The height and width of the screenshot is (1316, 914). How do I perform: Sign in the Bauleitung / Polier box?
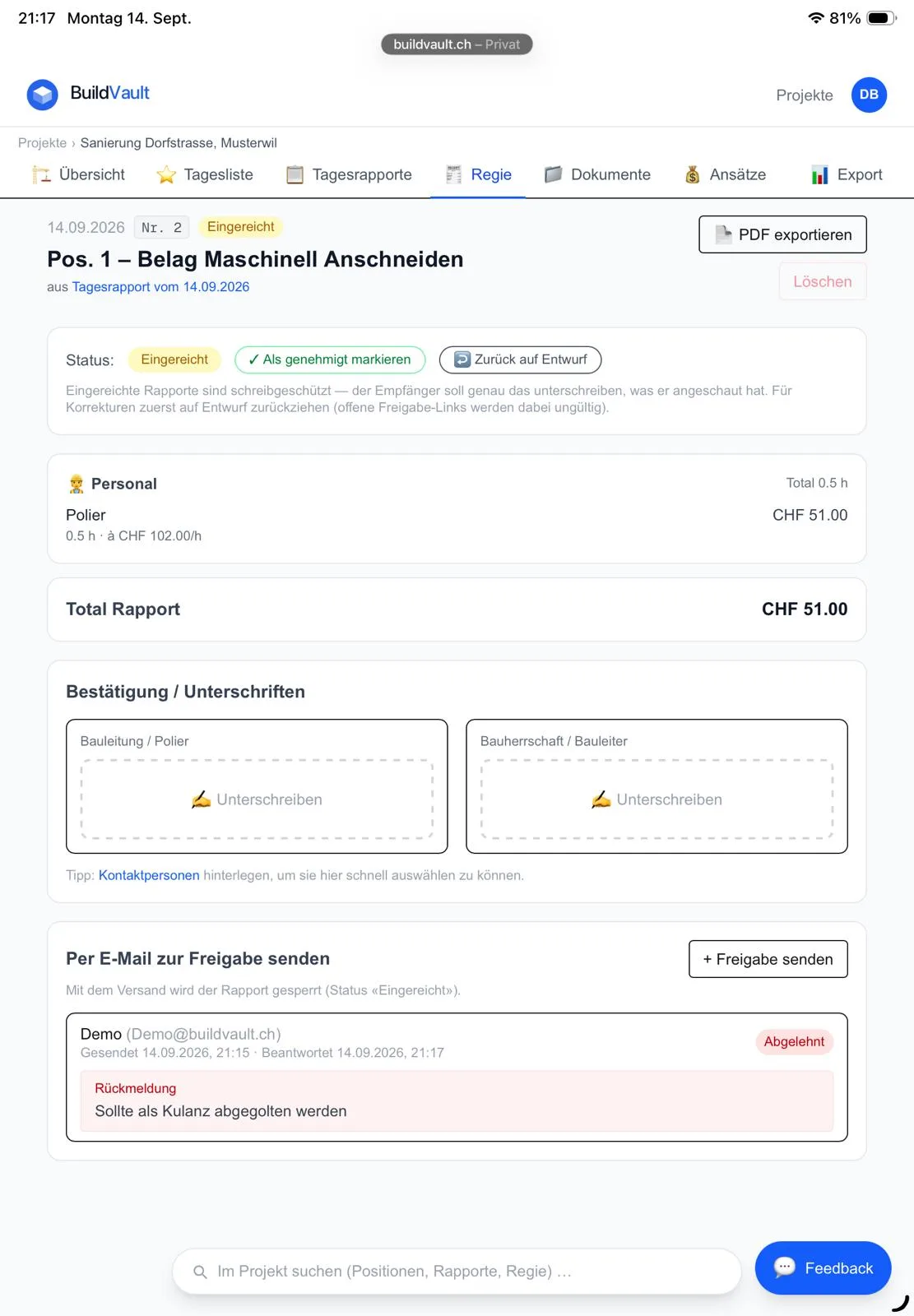[257, 799]
